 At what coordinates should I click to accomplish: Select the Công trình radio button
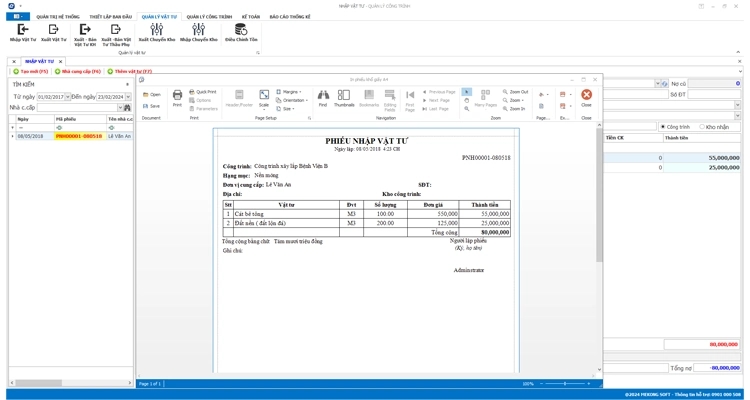[663, 127]
